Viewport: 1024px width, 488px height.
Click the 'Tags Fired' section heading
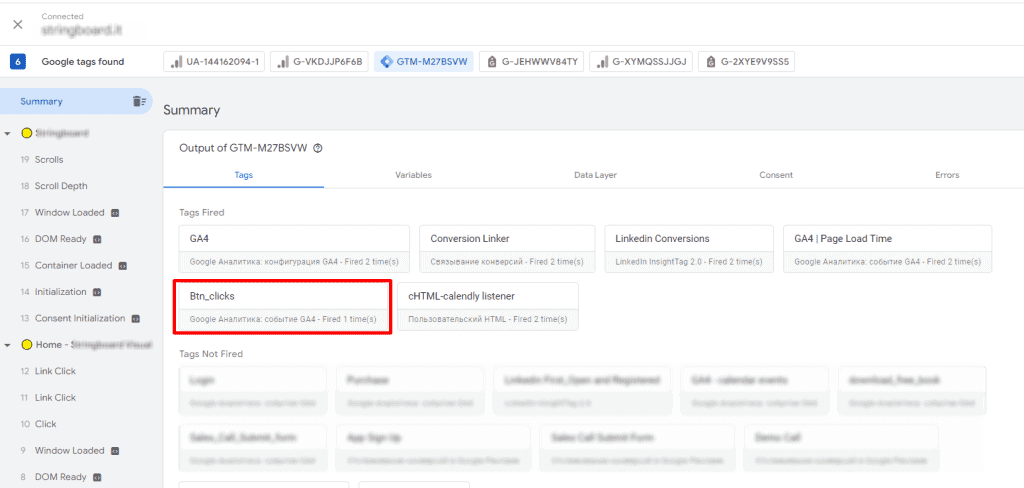[x=202, y=213]
